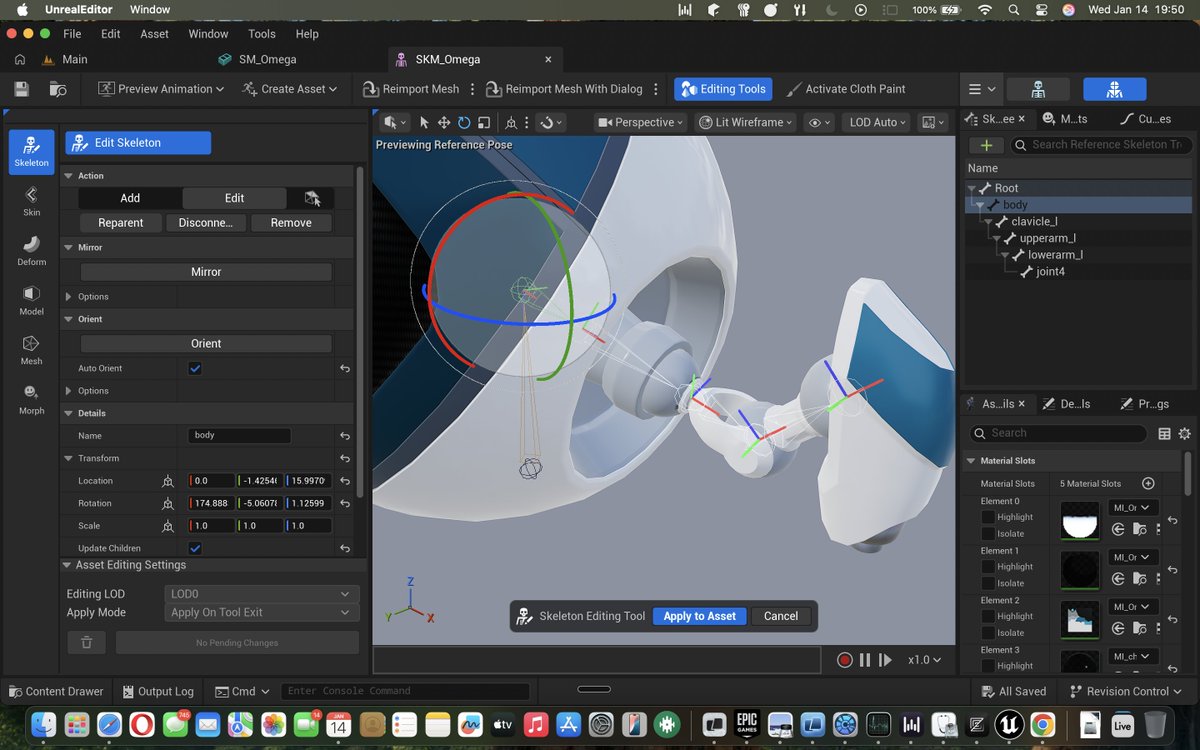Click the record button in viewport

click(x=844, y=660)
